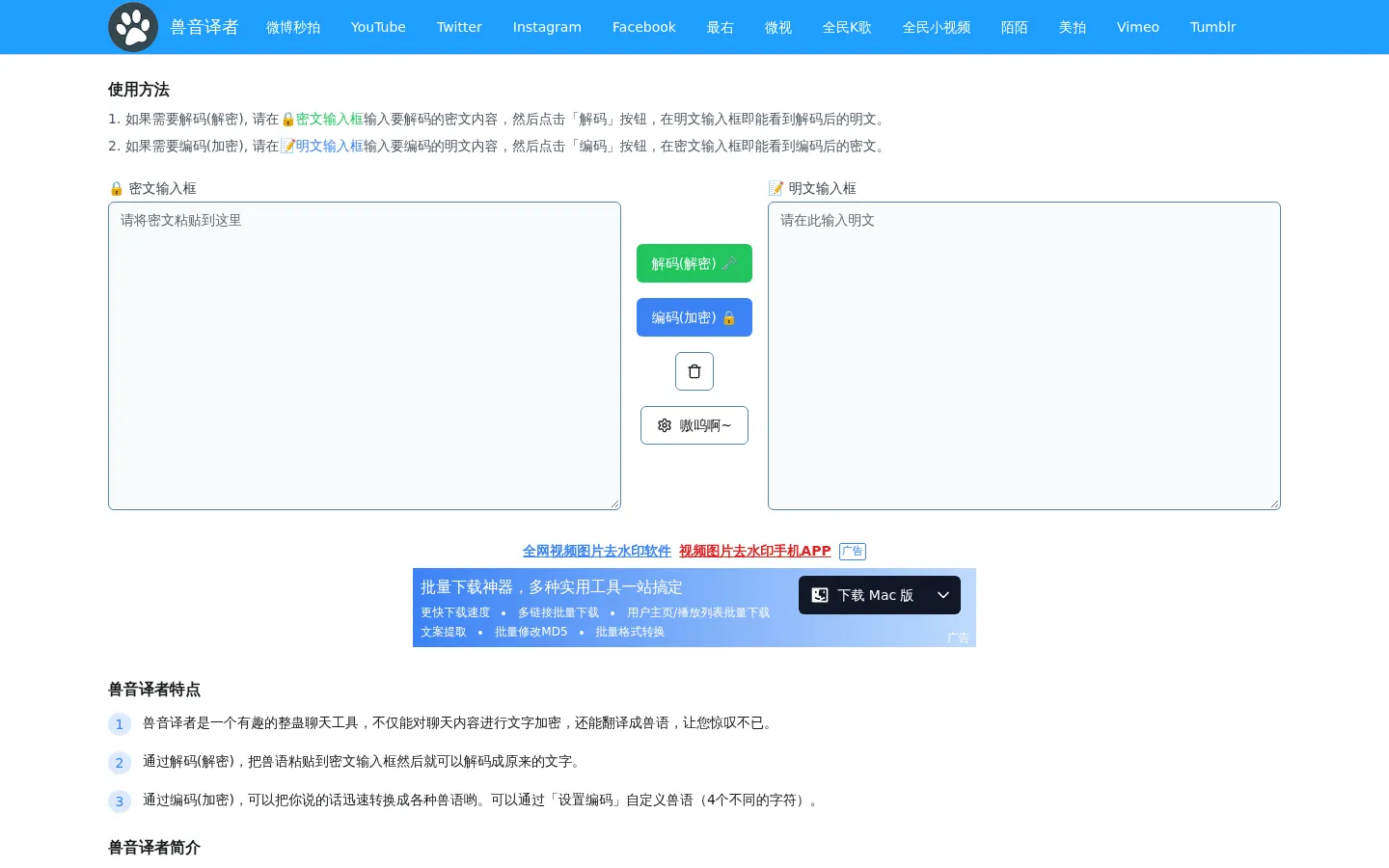Viewport: 1389px width, 868px height.
Task: Open the YouTube navigation item
Action: pyautogui.click(x=378, y=27)
